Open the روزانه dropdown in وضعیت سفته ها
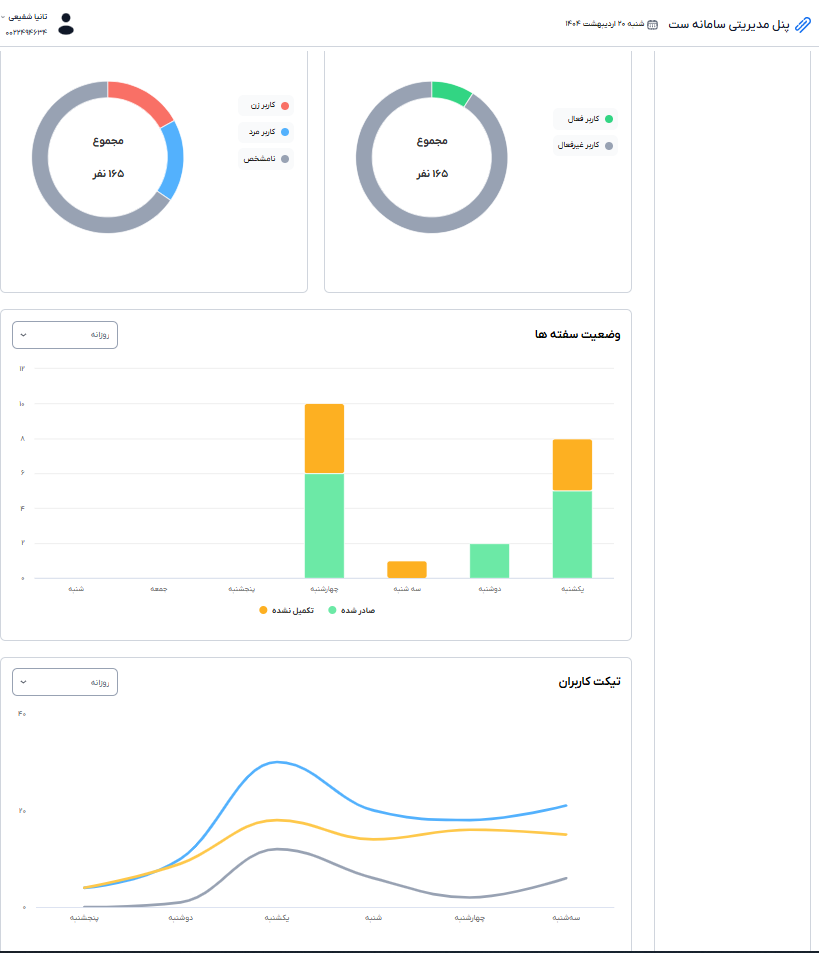819x953 pixels. pyautogui.click(x=65, y=335)
